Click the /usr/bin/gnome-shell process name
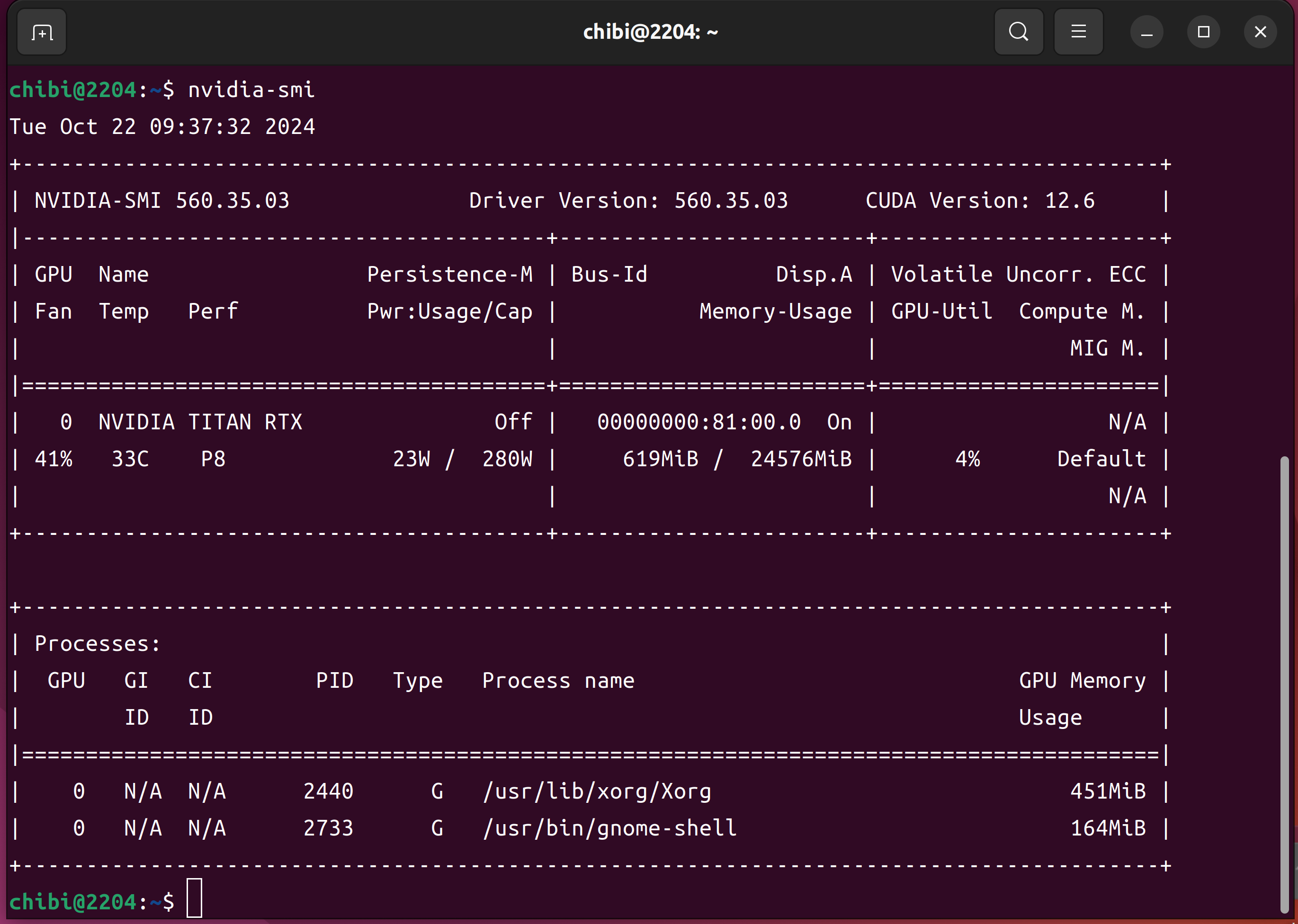 pyautogui.click(x=609, y=828)
